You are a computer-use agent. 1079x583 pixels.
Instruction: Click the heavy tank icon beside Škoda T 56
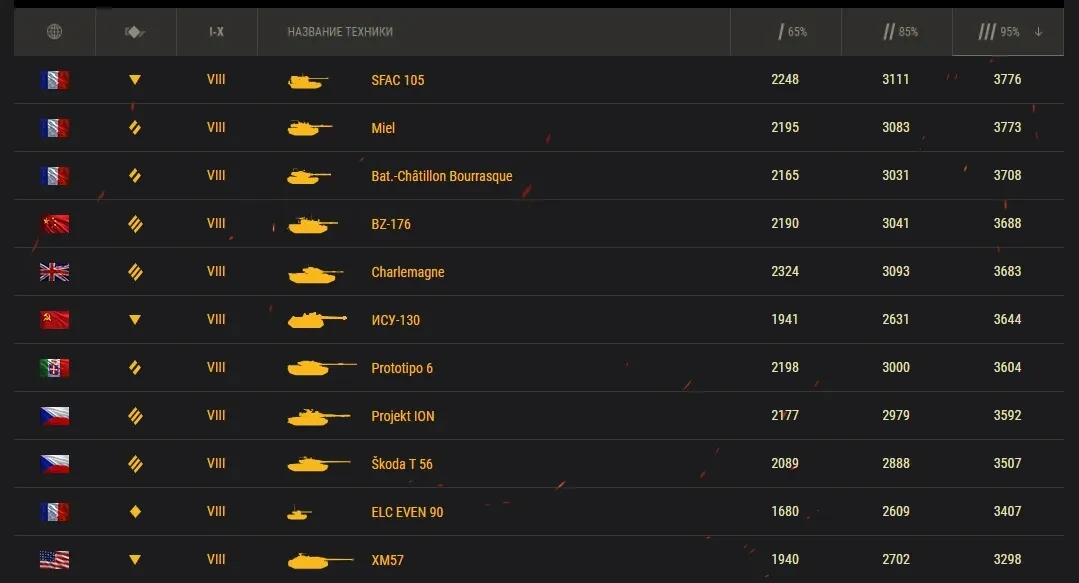click(x=135, y=464)
